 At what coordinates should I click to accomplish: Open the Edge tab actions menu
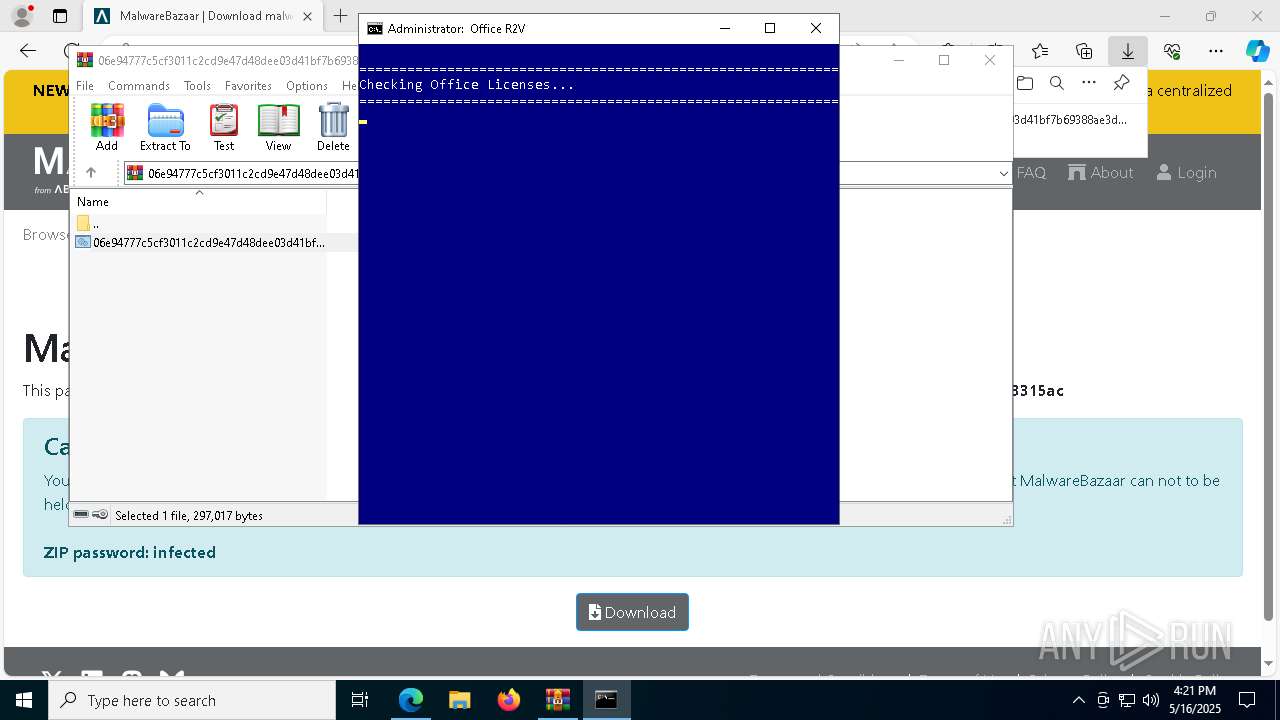[60, 16]
